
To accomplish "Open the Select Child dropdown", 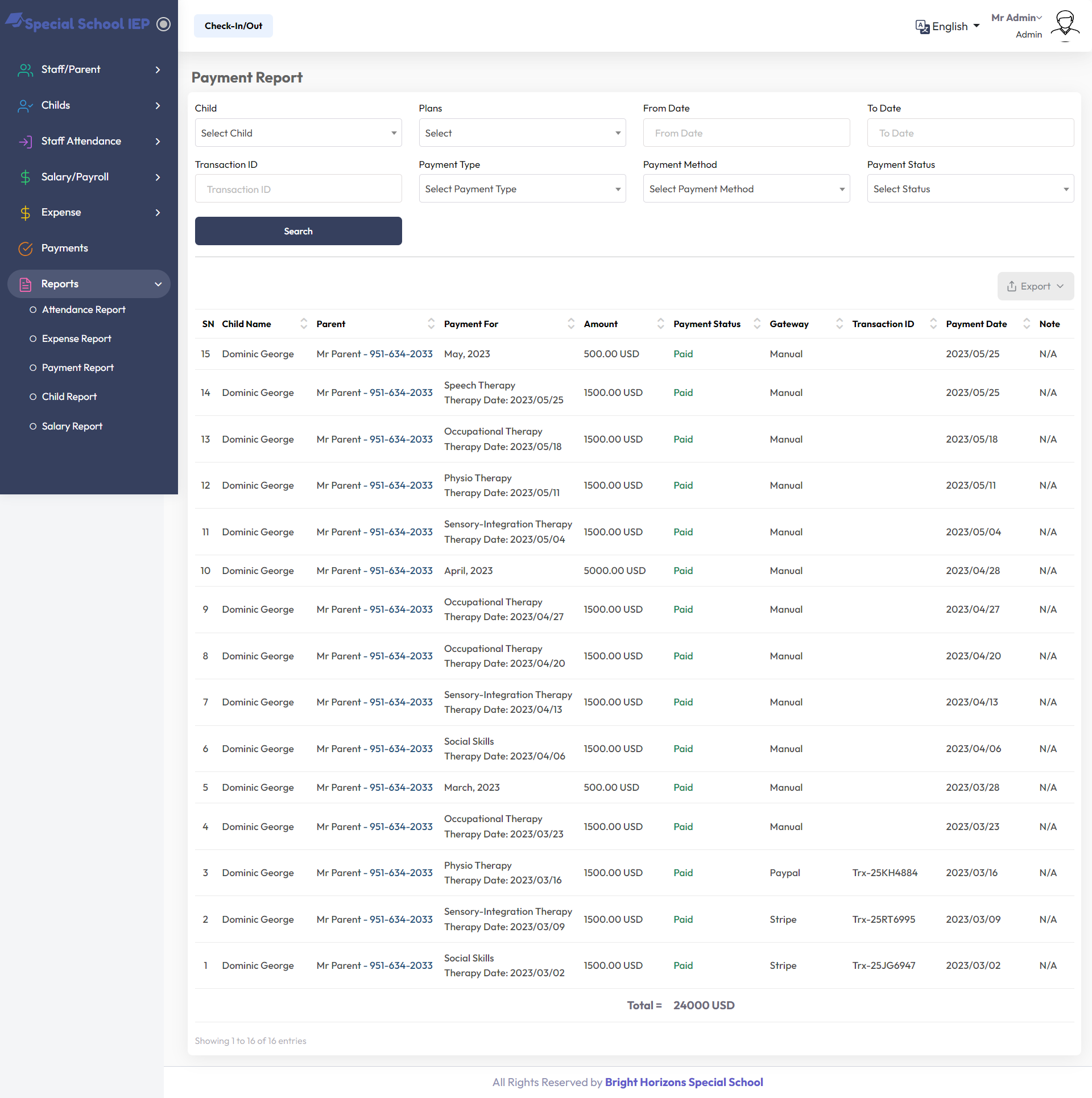I will [297, 133].
